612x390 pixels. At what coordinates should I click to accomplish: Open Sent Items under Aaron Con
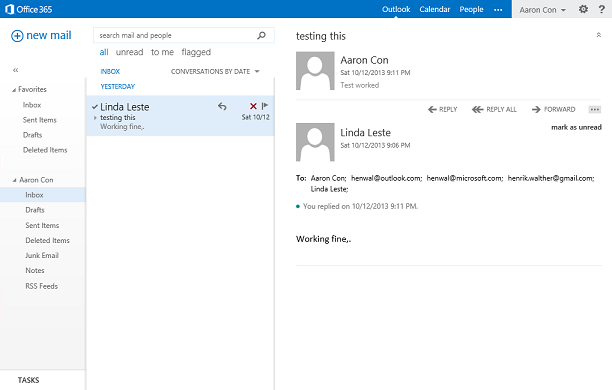(x=42, y=225)
